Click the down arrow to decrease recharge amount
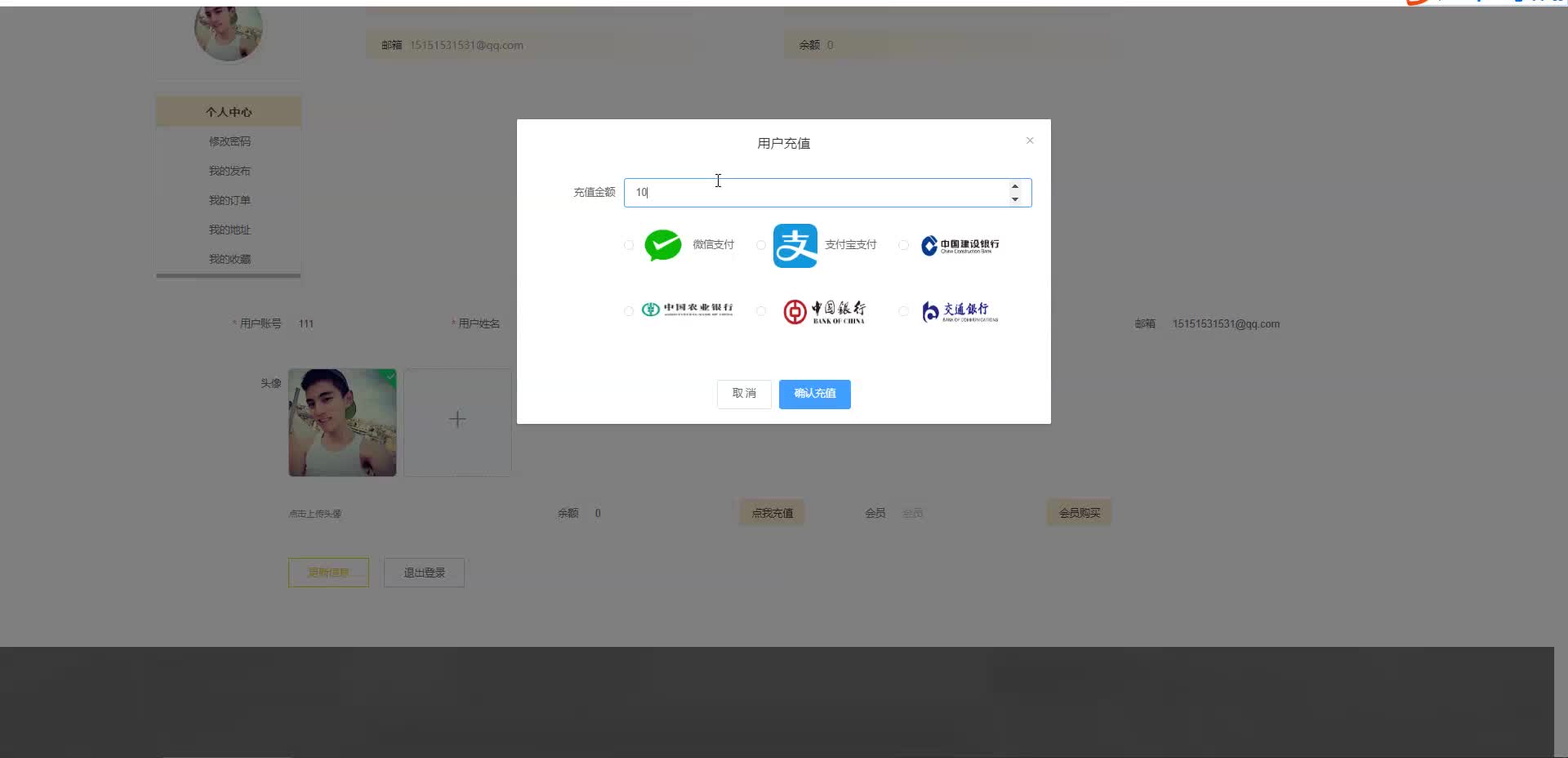The height and width of the screenshot is (758, 1568). [x=1014, y=198]
